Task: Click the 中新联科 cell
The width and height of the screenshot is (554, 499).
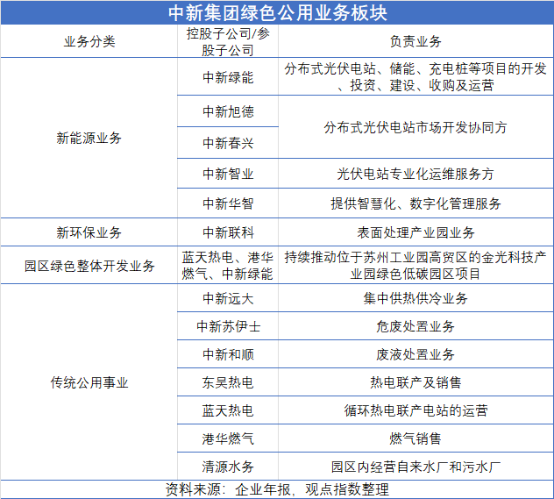Action: coord(228,232)
